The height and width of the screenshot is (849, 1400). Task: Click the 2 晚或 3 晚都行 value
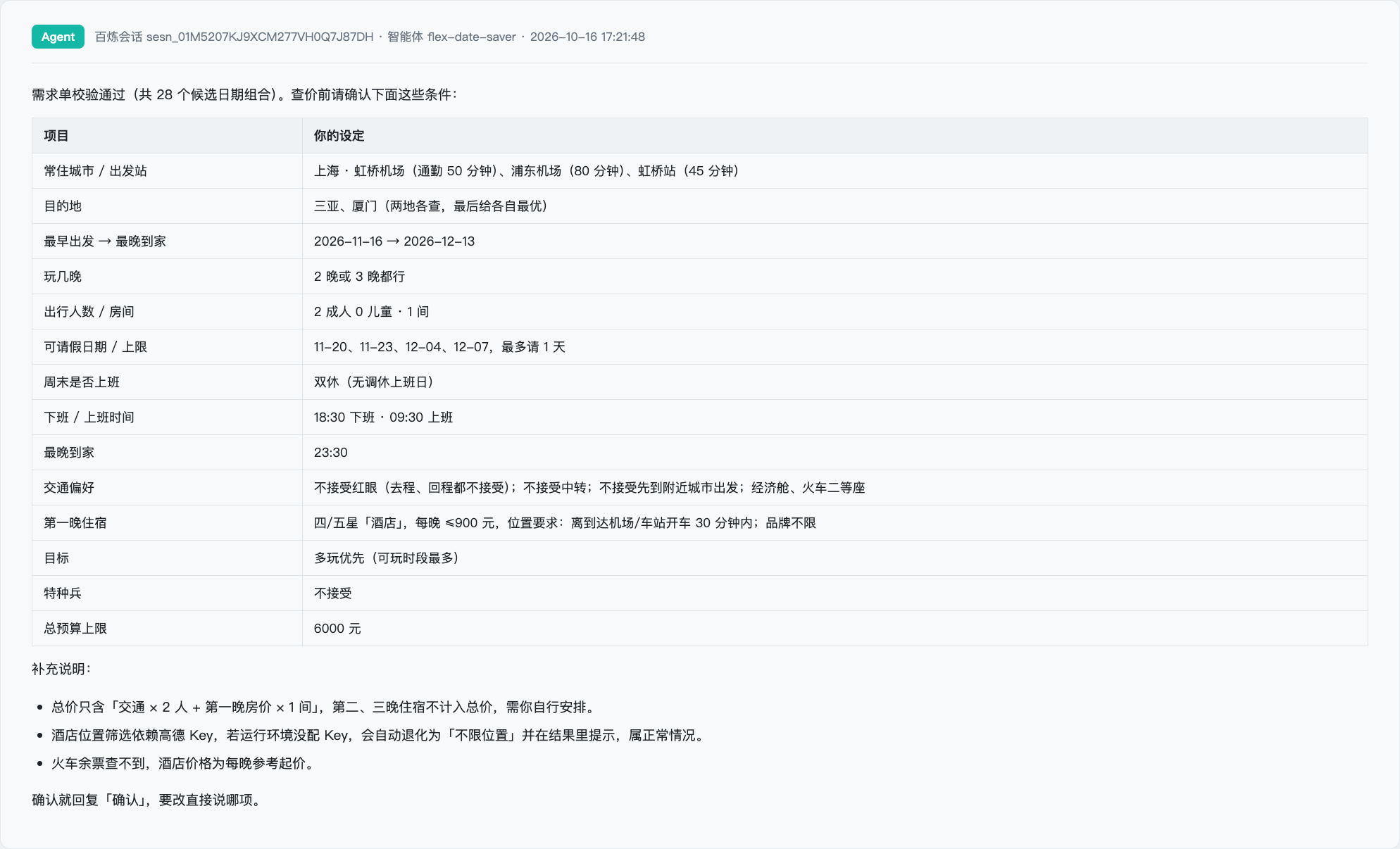pos(359,277)
